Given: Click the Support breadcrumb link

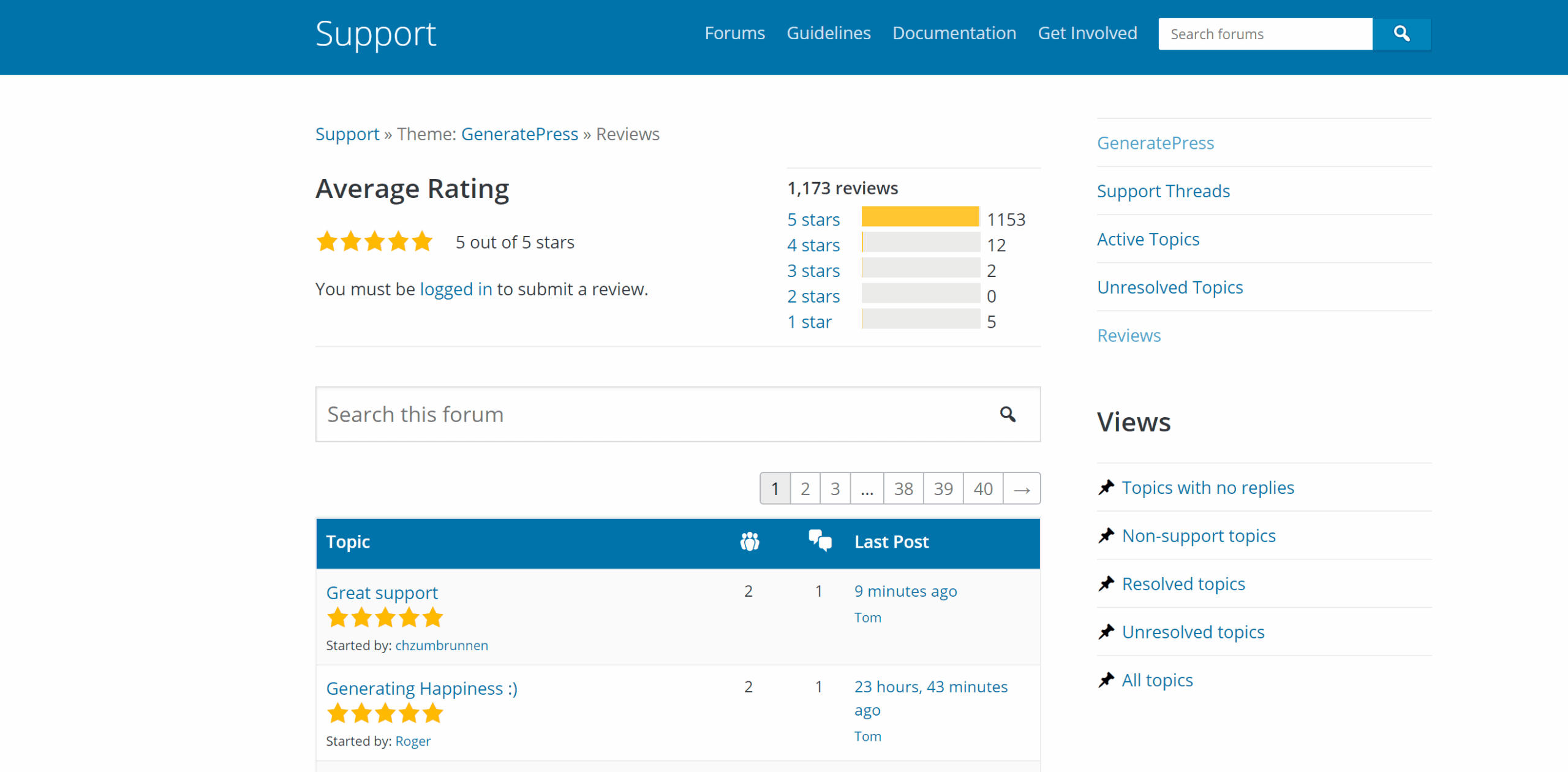Looking at the screenshot, I should [347, 134].
